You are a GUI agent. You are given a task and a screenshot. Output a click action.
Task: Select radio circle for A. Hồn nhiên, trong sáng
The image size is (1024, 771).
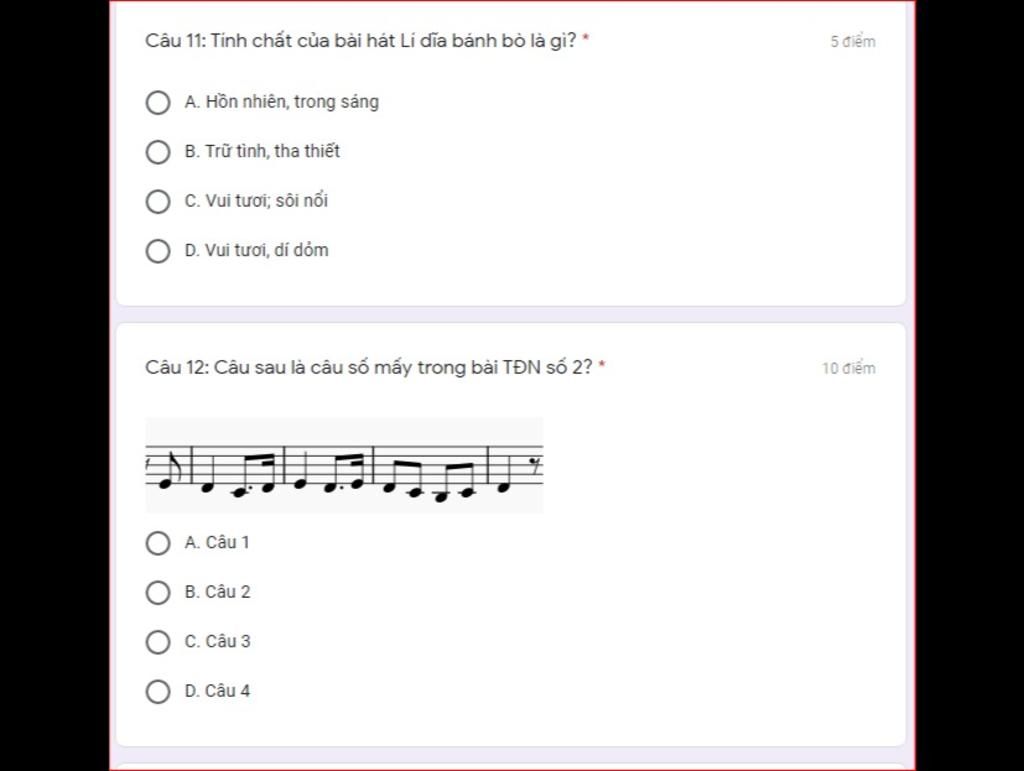click(x=158, y=102)
